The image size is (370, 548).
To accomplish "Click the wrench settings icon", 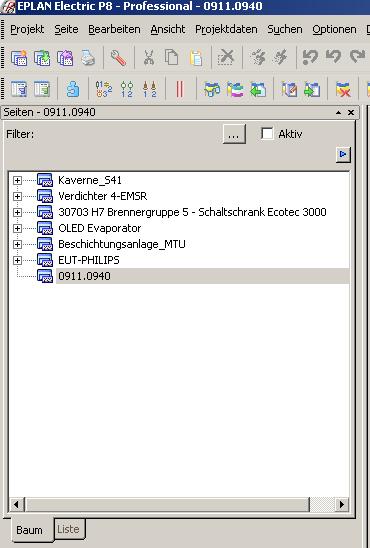I will pos(118,58).
